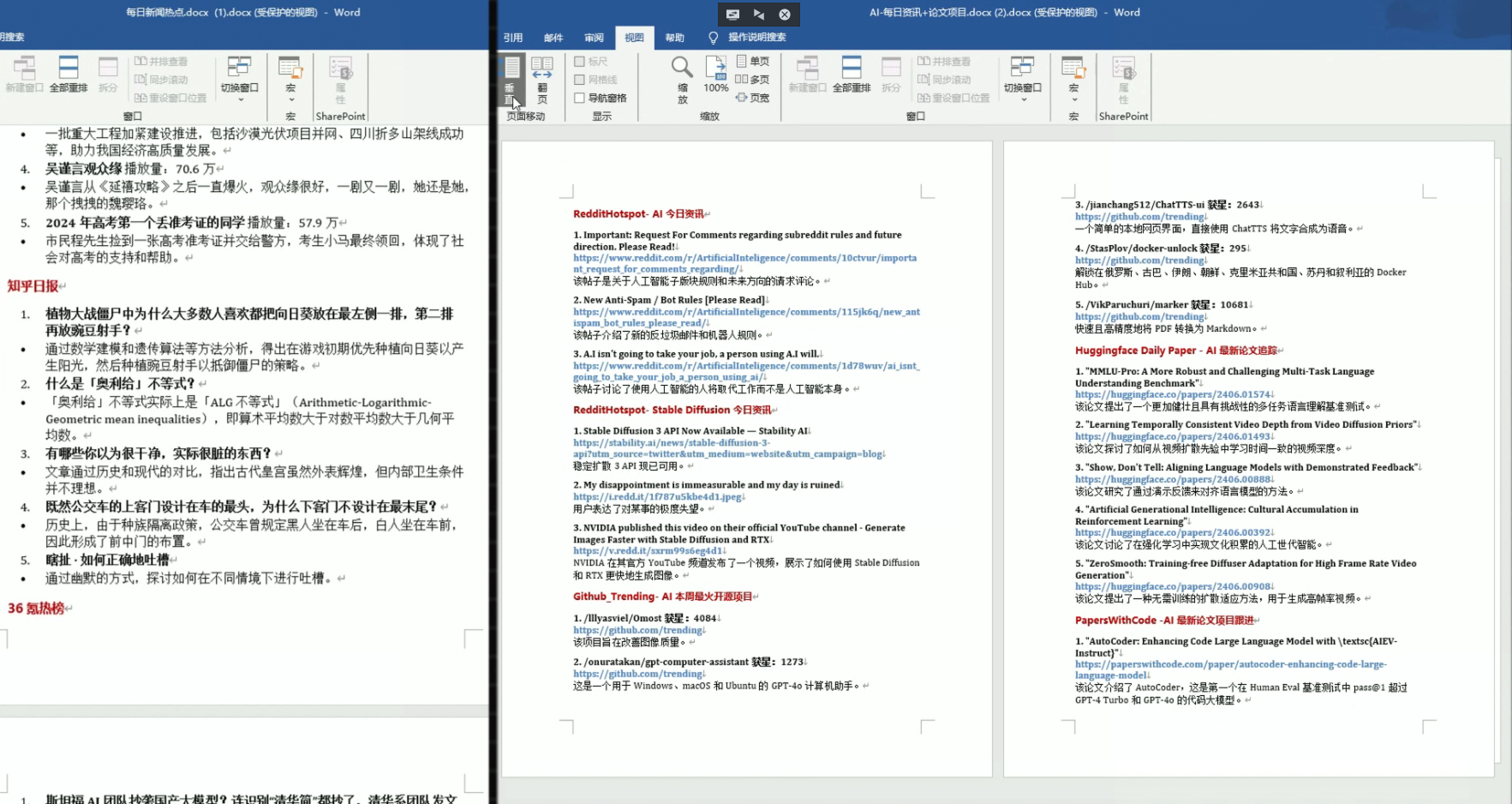The height and width of the screenshot is (804, 1512).
Task: Select Vertical page movement in right window
Action: click(511, 79)
